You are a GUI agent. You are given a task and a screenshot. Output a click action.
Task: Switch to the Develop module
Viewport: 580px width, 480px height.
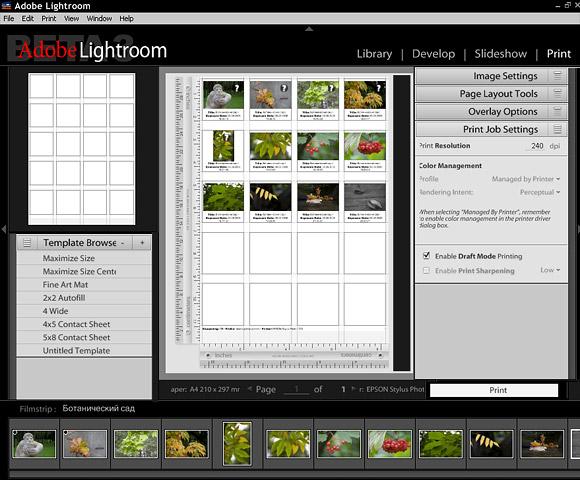(x=434, y=54)
